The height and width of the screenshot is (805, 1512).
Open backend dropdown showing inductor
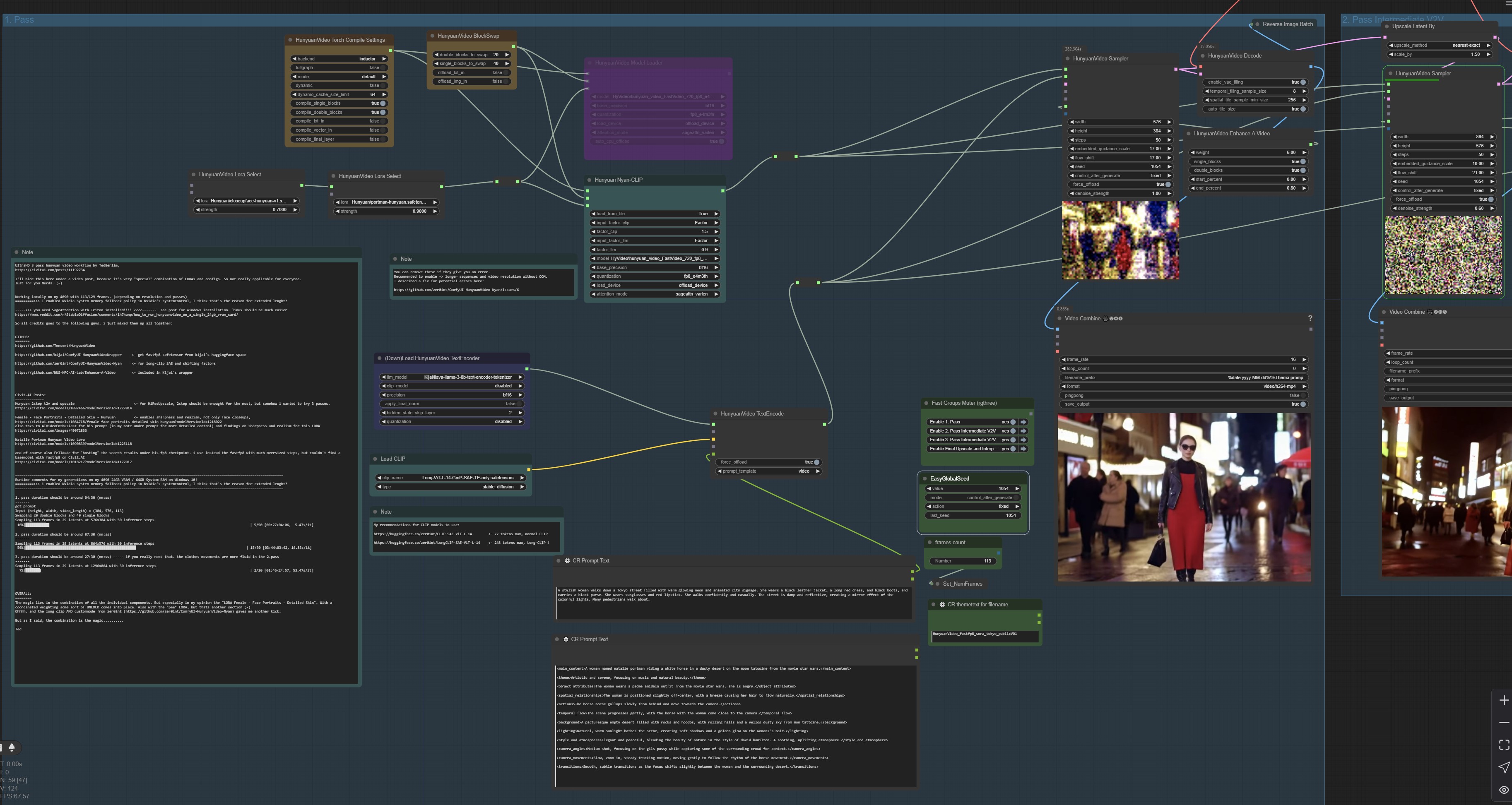(339, 59)
